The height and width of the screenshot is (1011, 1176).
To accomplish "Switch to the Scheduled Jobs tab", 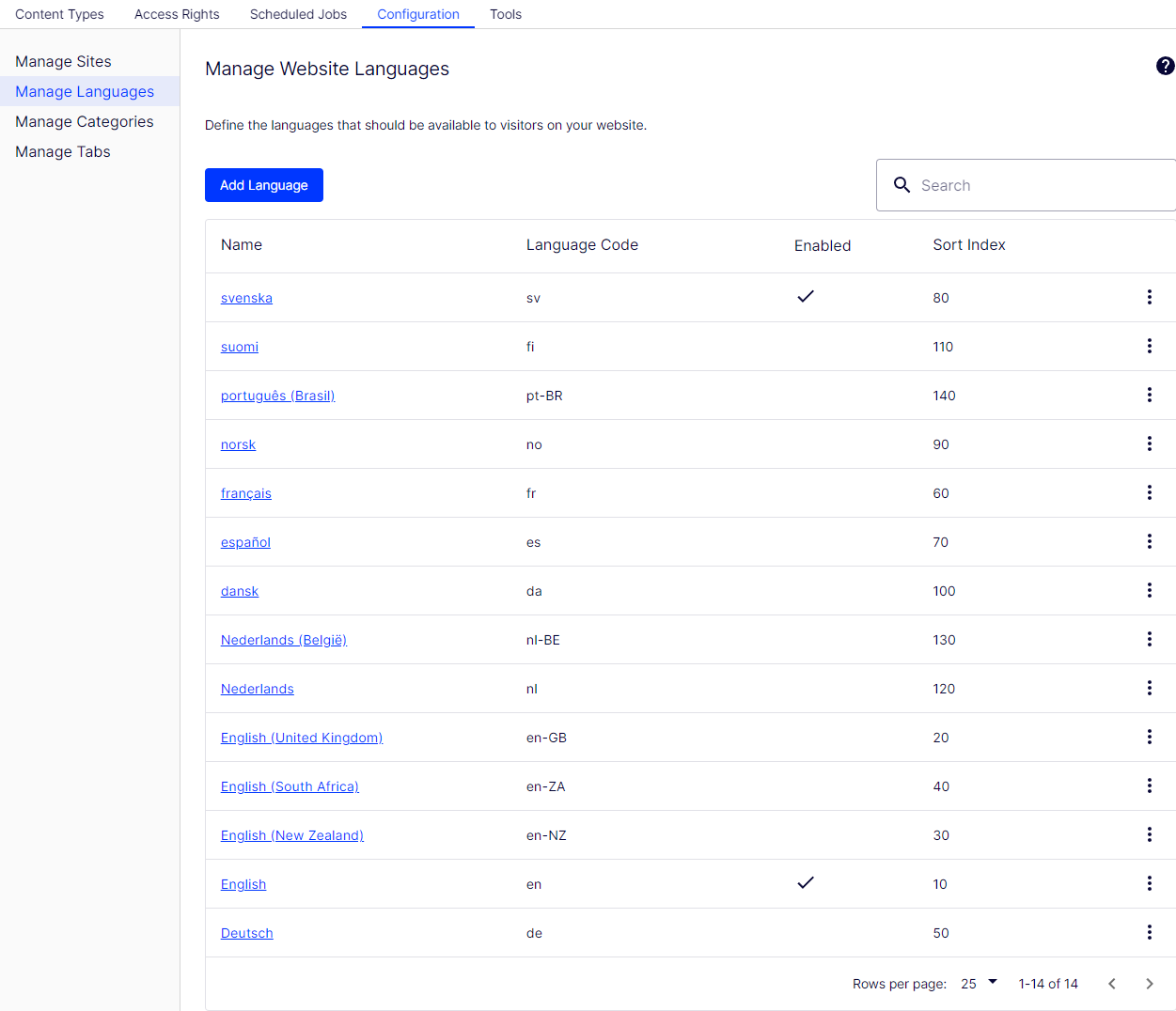I will tap(298, 14).
